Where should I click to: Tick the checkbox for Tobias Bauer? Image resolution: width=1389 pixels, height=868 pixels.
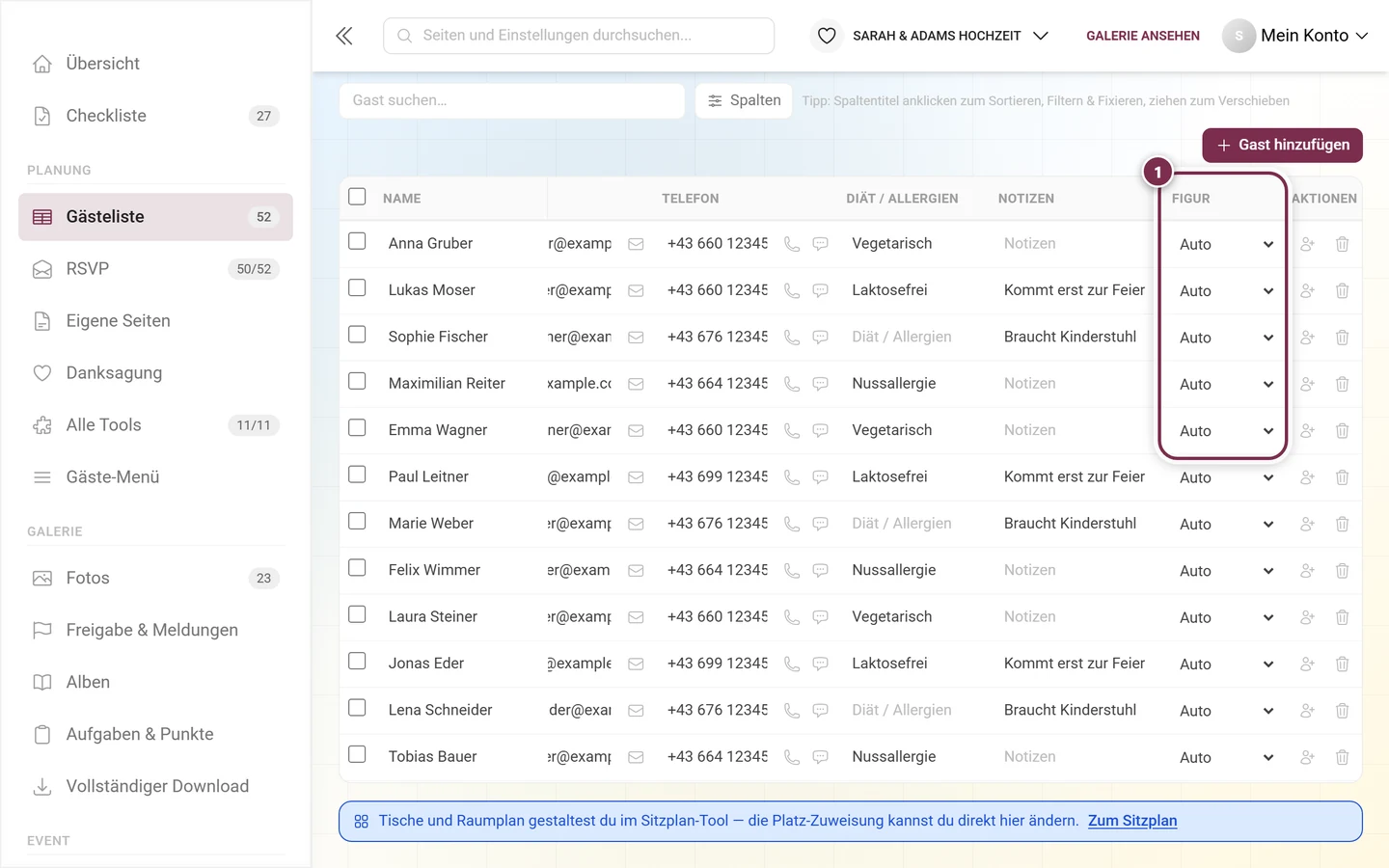click(357, 754)
